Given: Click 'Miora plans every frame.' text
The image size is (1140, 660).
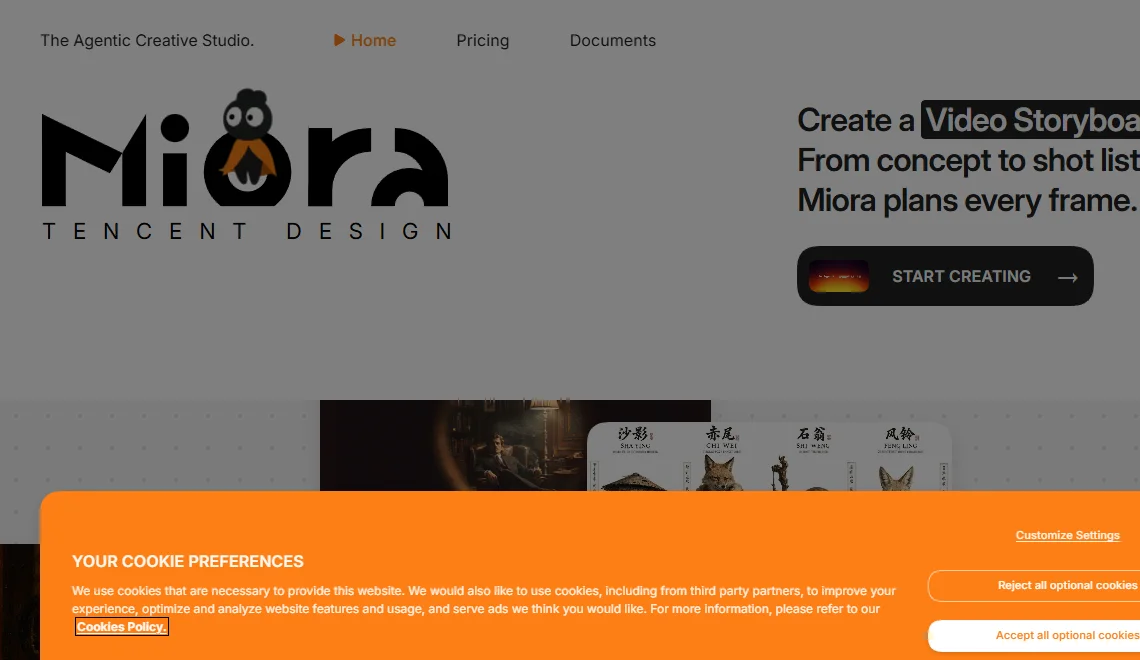Looking at the screenshot, I should [x=966, y=200].
